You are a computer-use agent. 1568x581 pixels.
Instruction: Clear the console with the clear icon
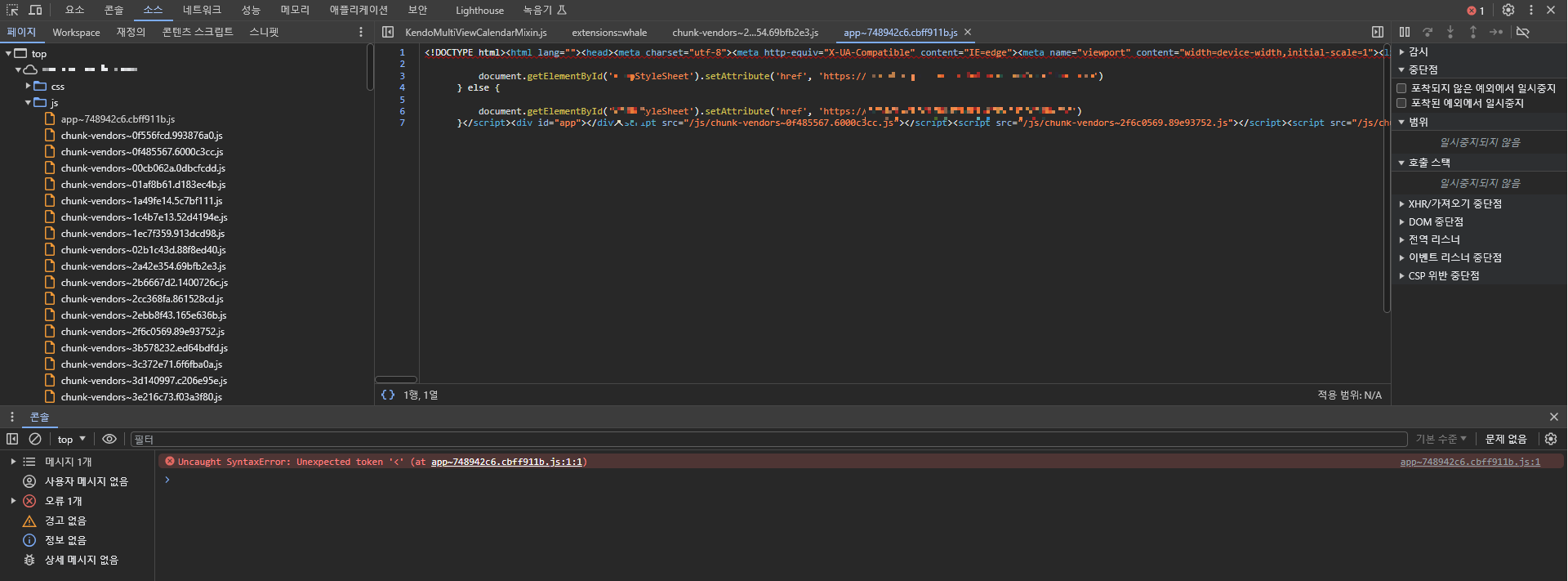coord(35,439)
